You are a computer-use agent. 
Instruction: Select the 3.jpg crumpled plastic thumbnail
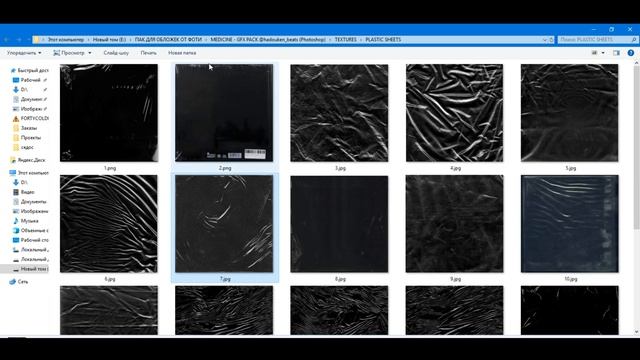point(339,113)
